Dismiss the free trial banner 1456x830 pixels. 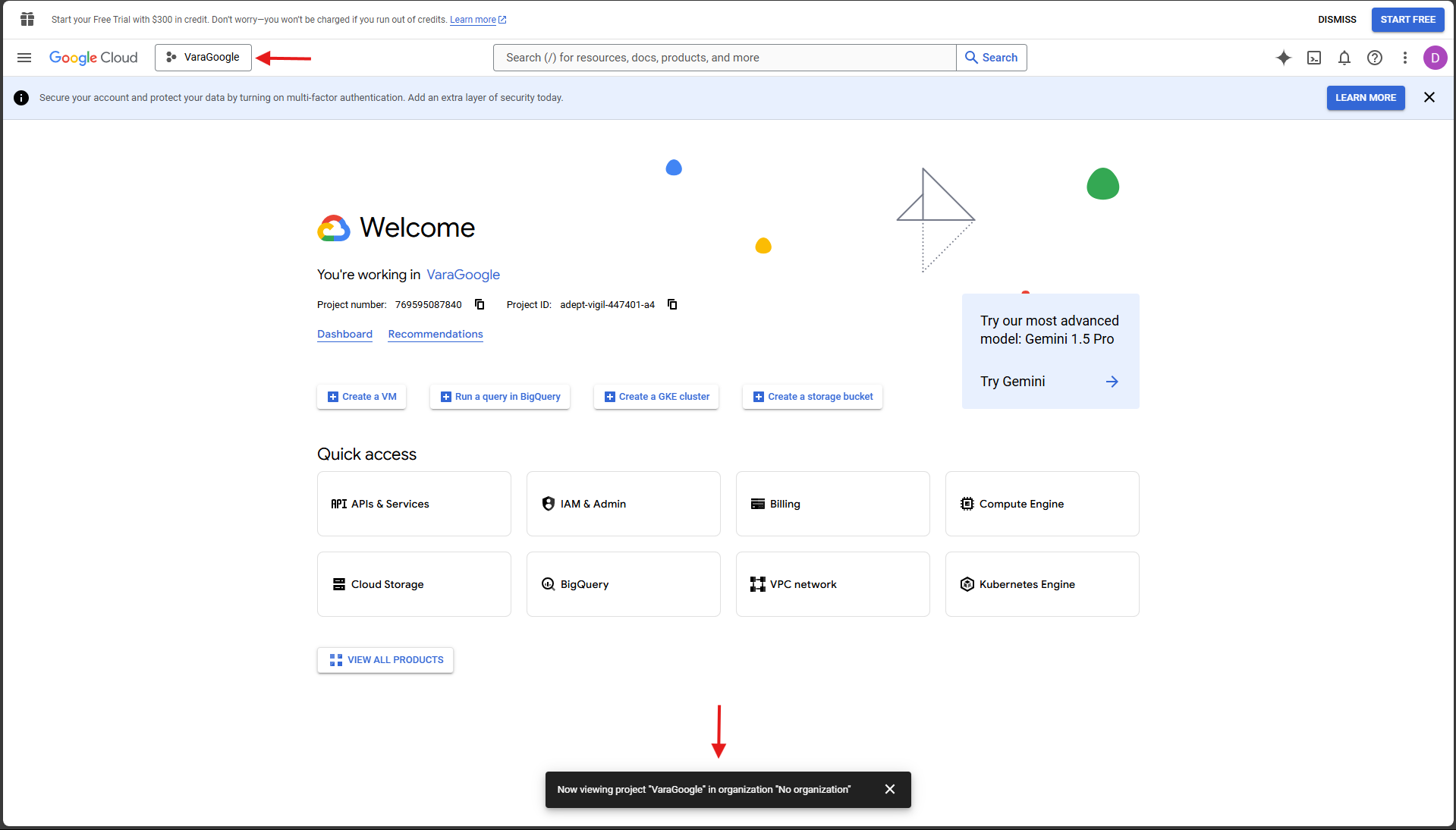[1337, 20]
